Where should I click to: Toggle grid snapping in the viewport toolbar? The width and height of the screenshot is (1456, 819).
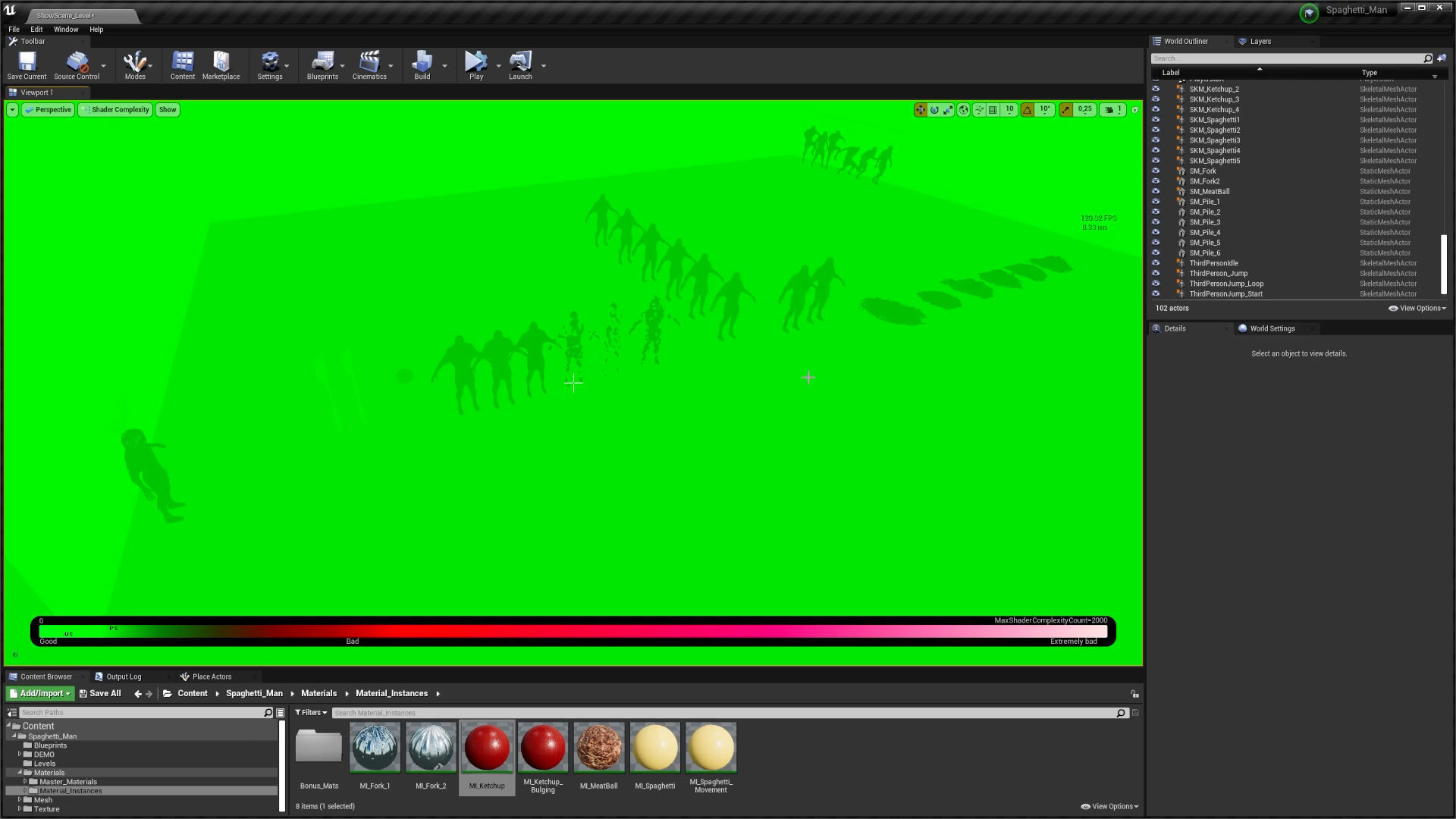point(993,110)
